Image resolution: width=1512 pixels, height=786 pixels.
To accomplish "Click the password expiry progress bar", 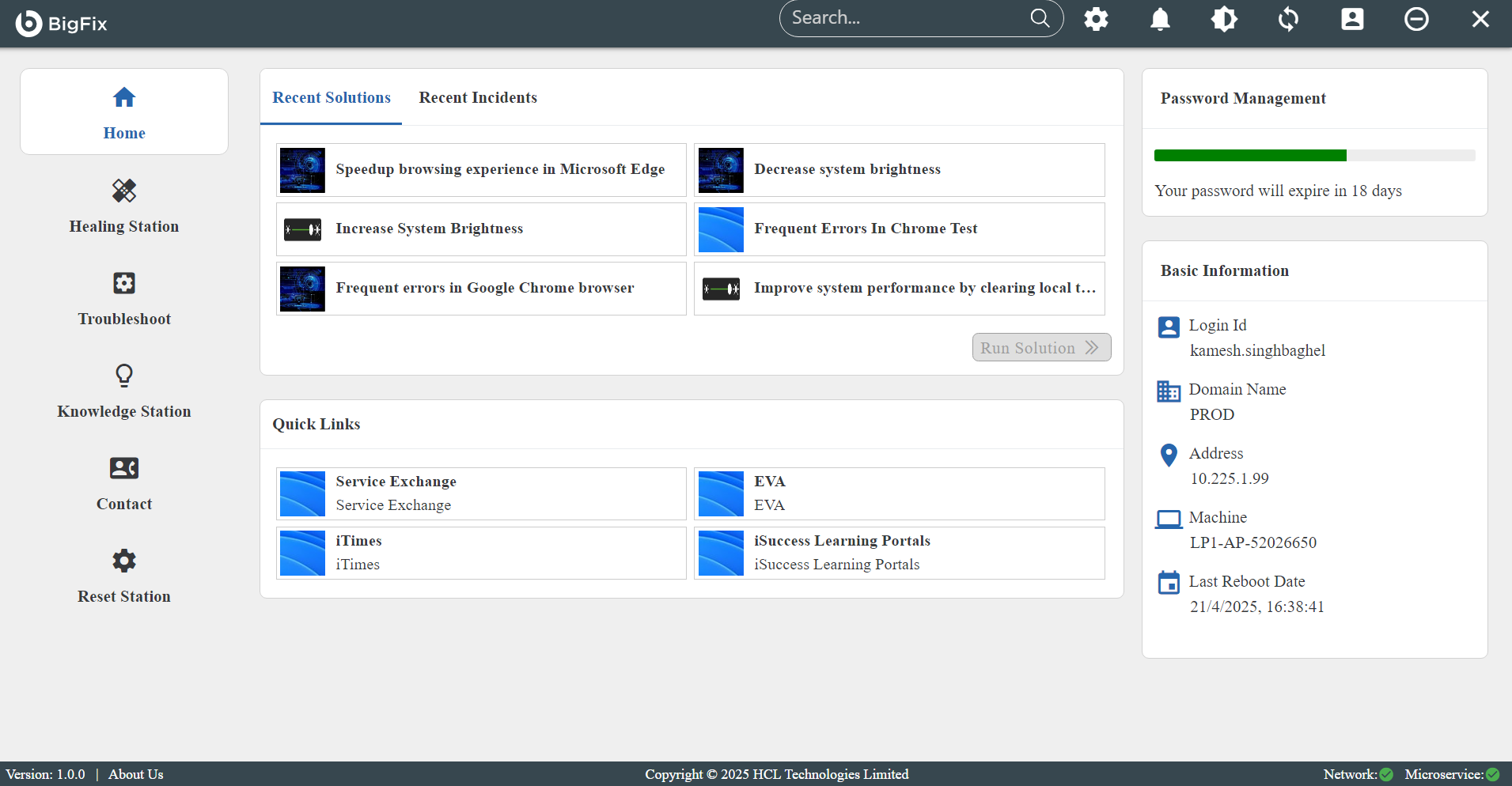I will click(x=1315, y=155).
